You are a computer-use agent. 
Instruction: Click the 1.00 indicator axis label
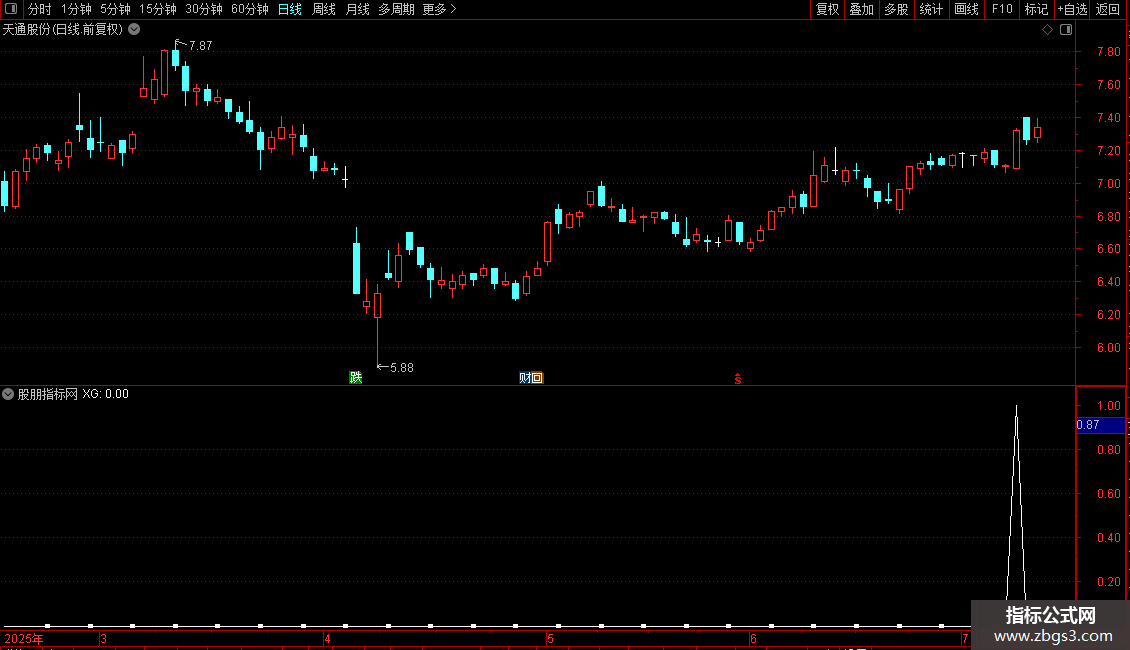(x=1108, y=406)
